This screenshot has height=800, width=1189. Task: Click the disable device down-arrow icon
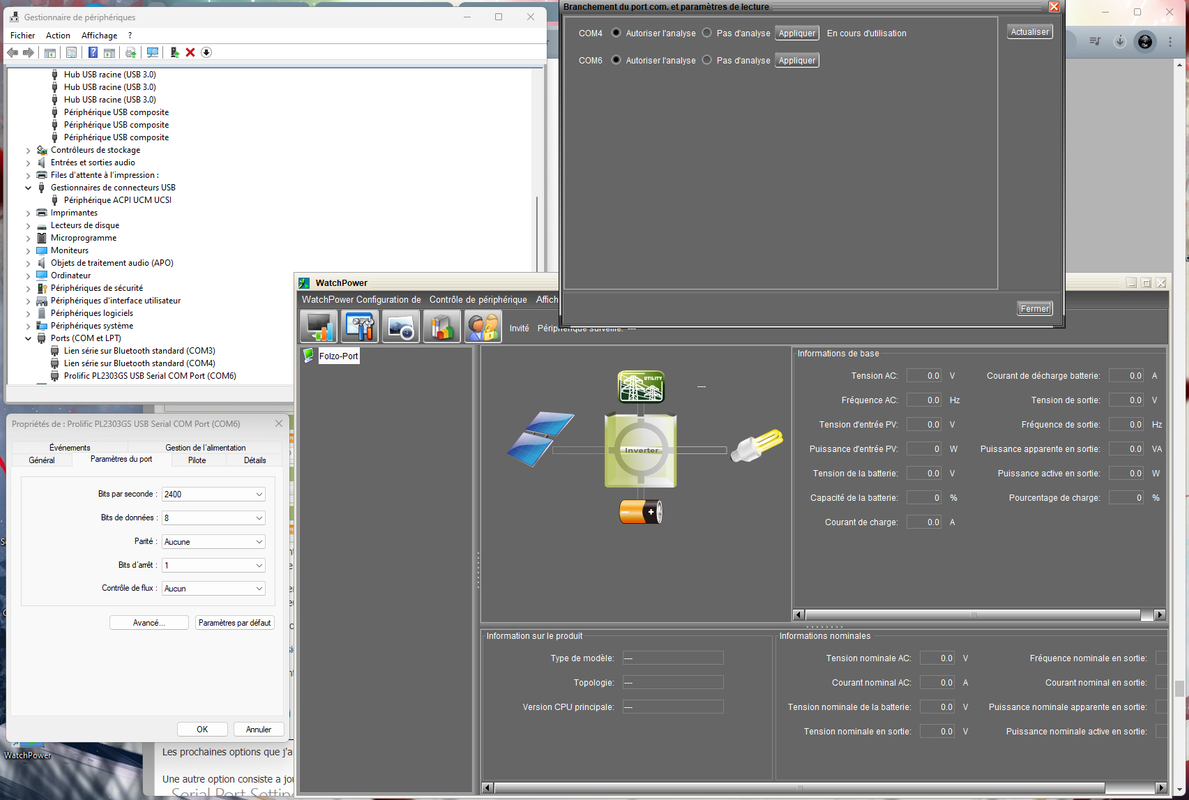click(205, 52)
